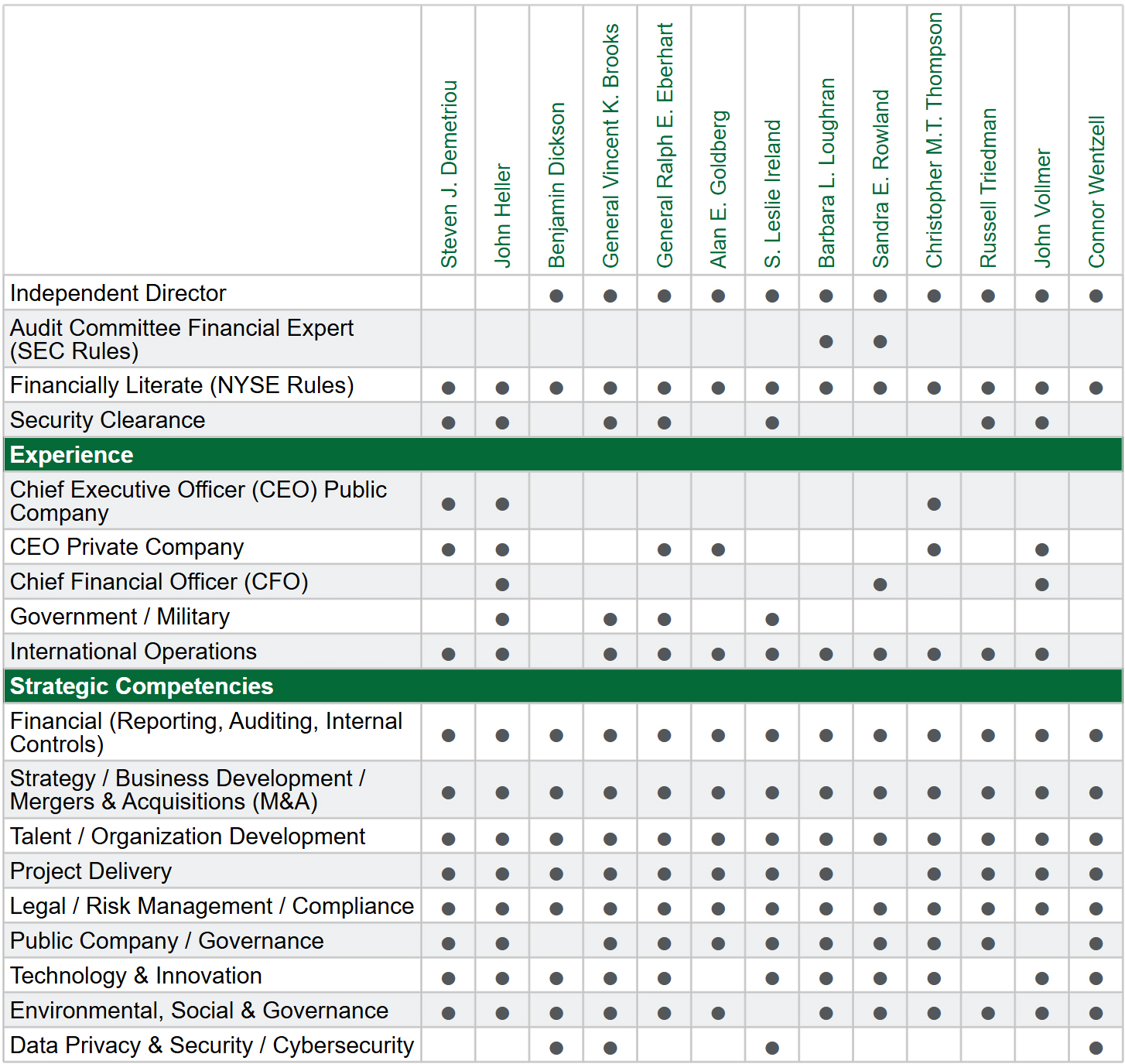
Task: Click Cybersecurity dot for Connor Wentzell
Action: point(1096,1048)
